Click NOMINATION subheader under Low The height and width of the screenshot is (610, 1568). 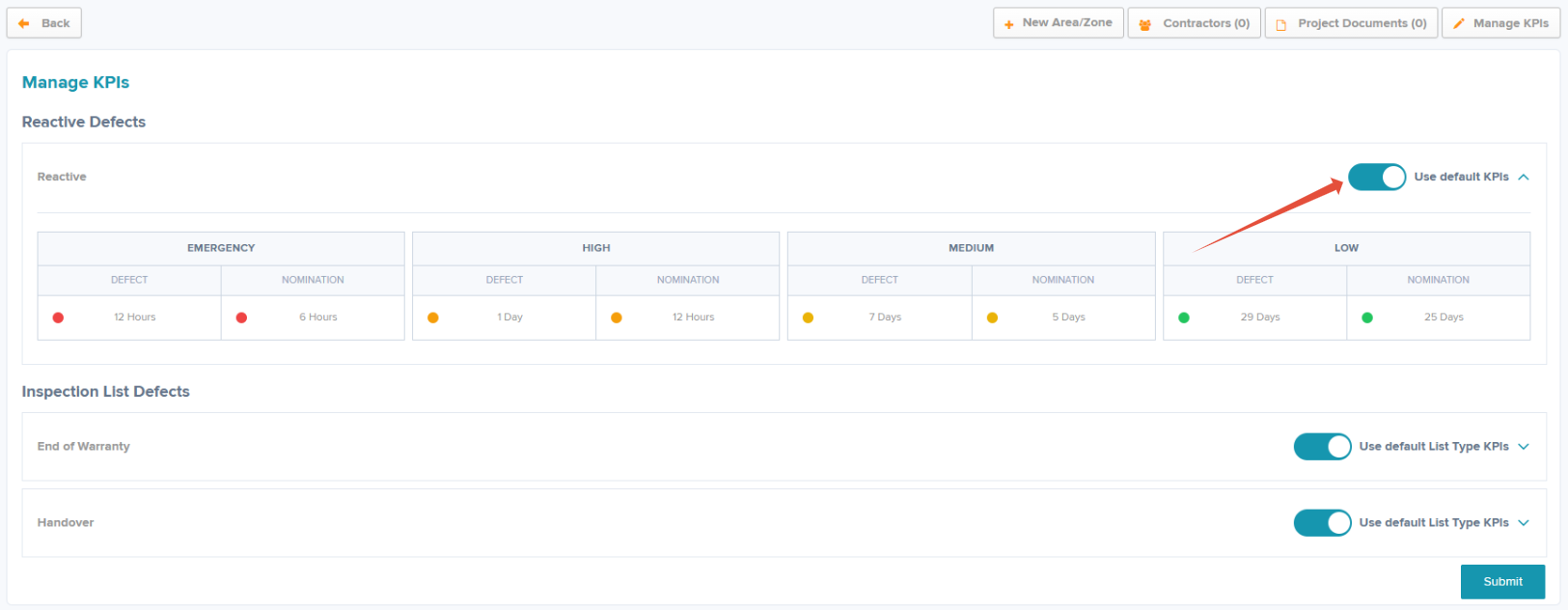tap(1438, 280)
